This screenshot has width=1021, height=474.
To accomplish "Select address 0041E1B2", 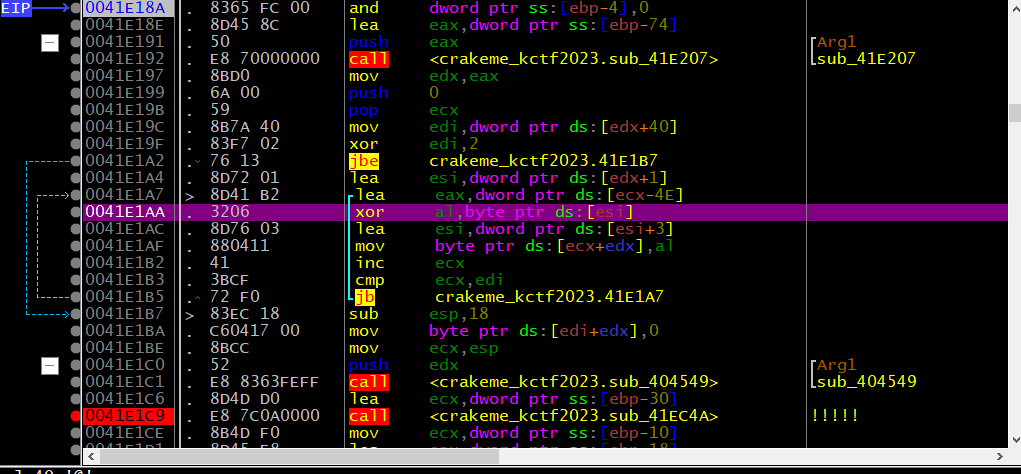I will [126, 263].
